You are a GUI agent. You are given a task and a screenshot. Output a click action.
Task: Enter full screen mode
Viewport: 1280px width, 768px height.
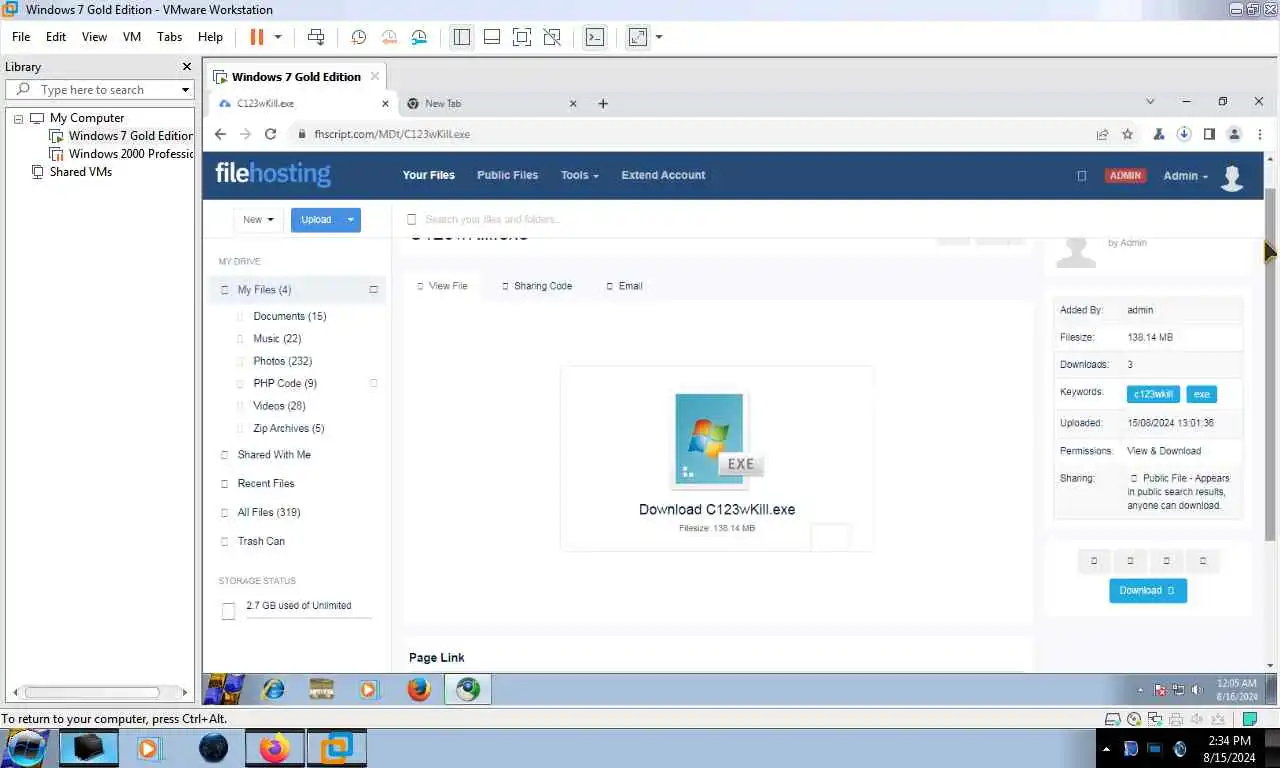(x=521, y=37)
